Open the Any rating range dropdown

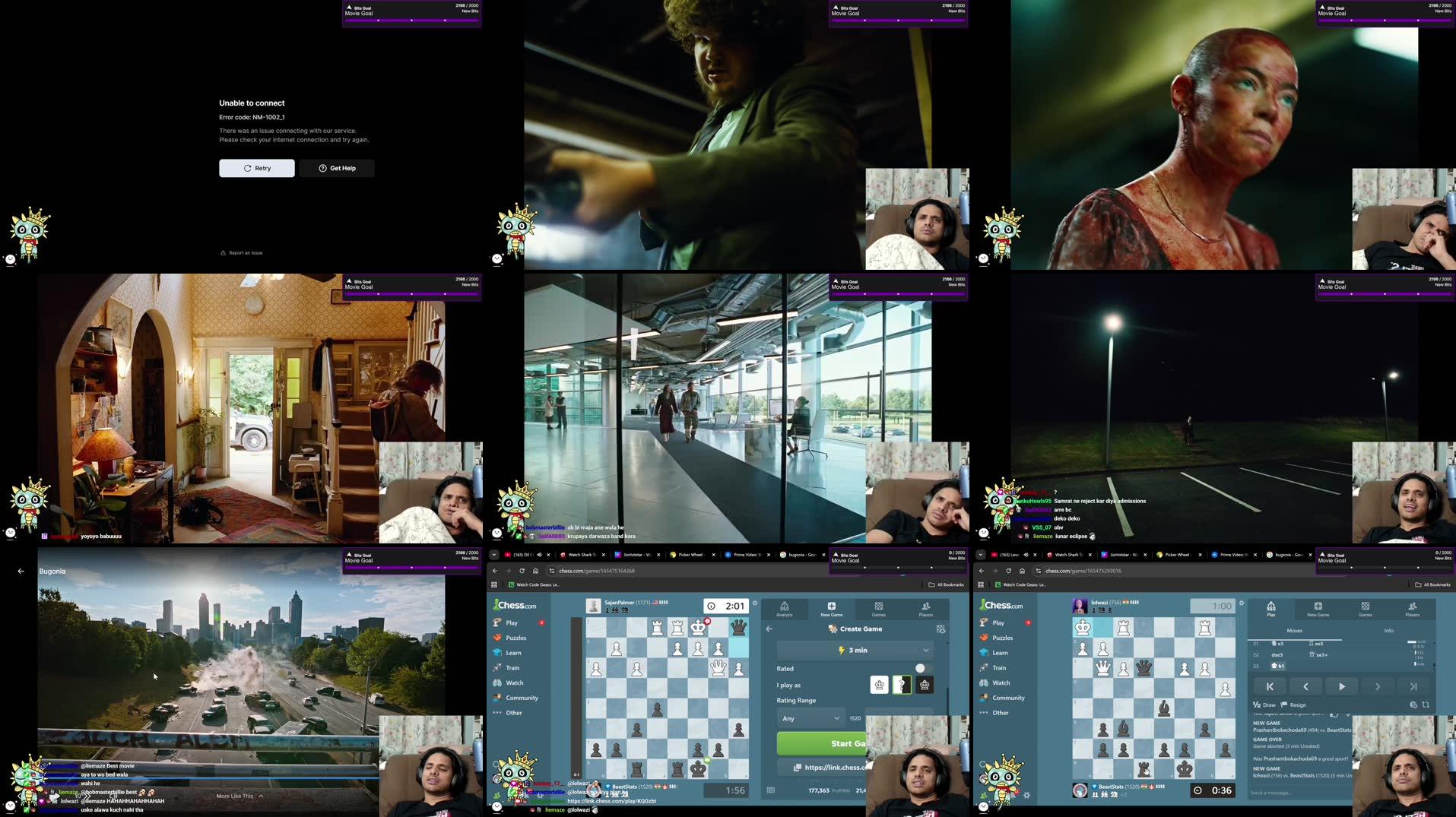(810, 718)
